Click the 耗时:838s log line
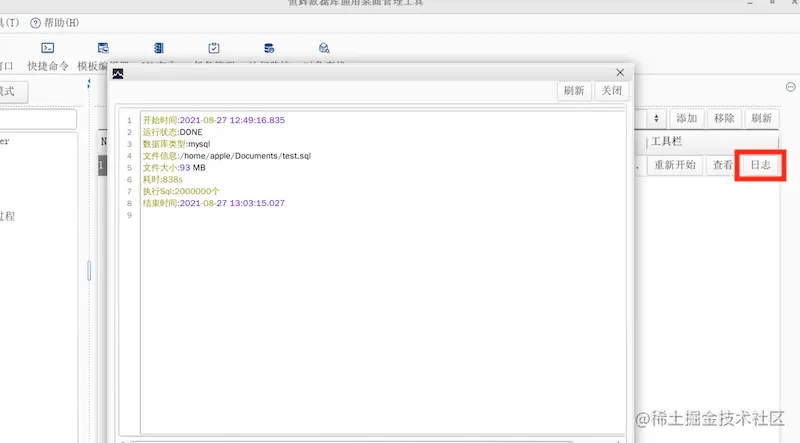This screenshot has width=800, height=443. (x=163, y=179)
